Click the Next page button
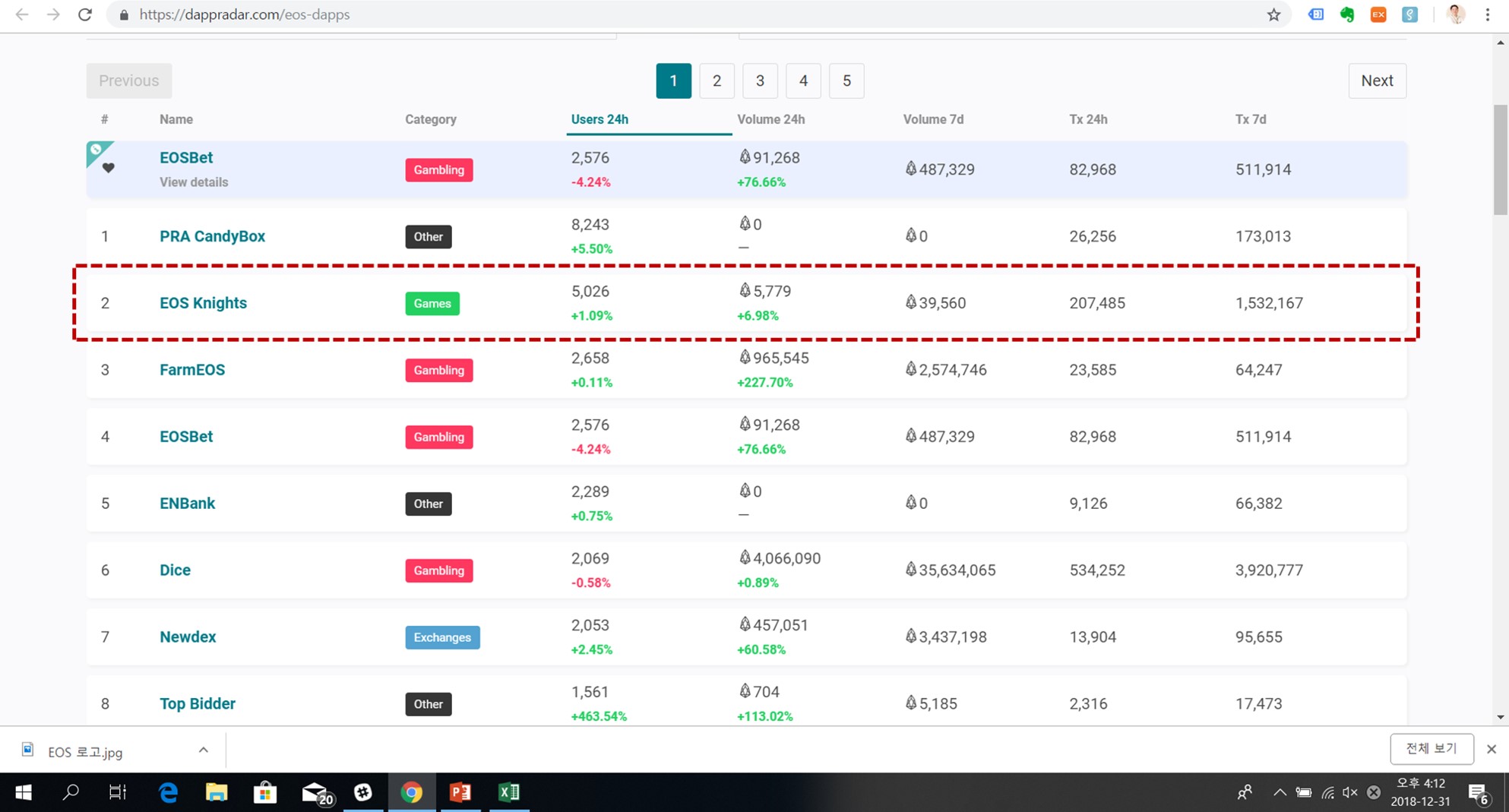 1376,81
